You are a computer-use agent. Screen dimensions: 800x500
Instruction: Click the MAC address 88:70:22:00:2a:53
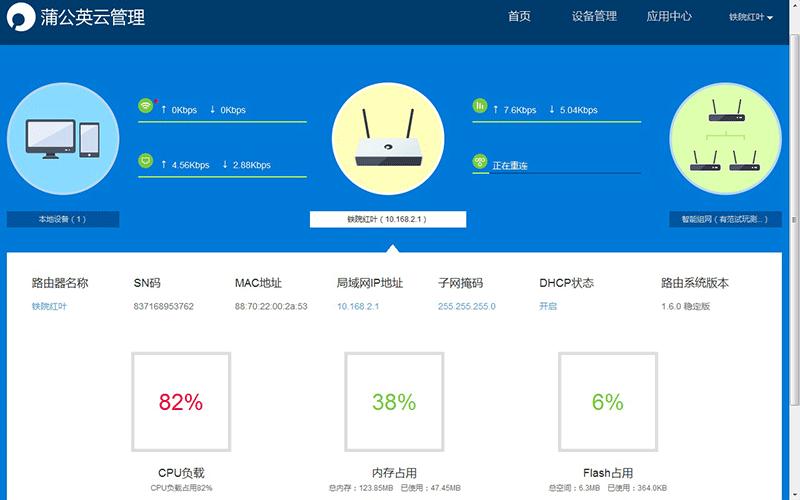pyautogui.click(x=271, y=306)
